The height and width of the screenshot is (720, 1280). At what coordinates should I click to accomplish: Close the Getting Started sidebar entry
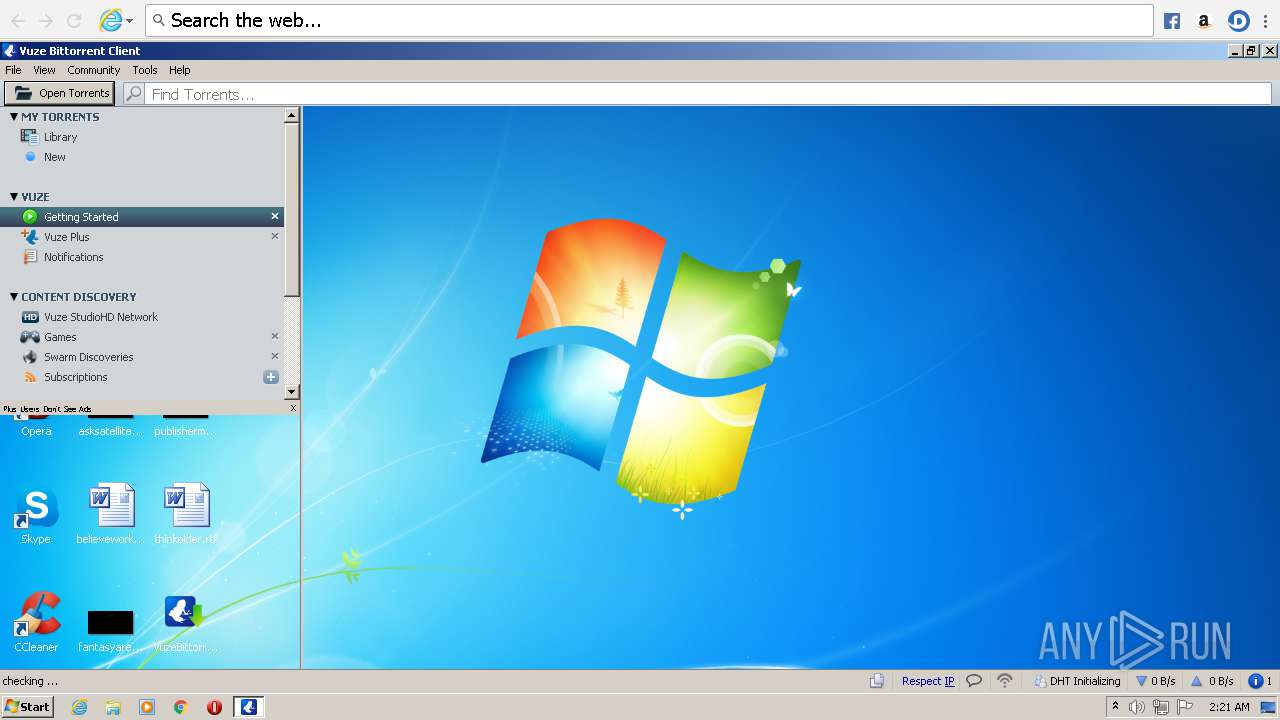coord(275,216)
